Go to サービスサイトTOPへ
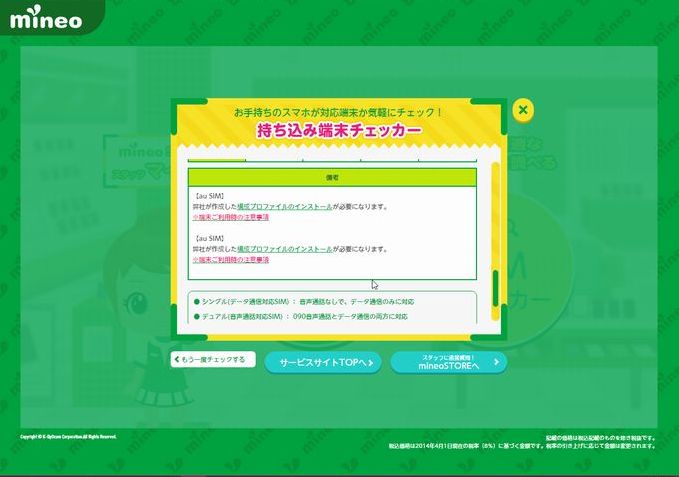This screenshot has width=679, height=477. coord(323,362)
